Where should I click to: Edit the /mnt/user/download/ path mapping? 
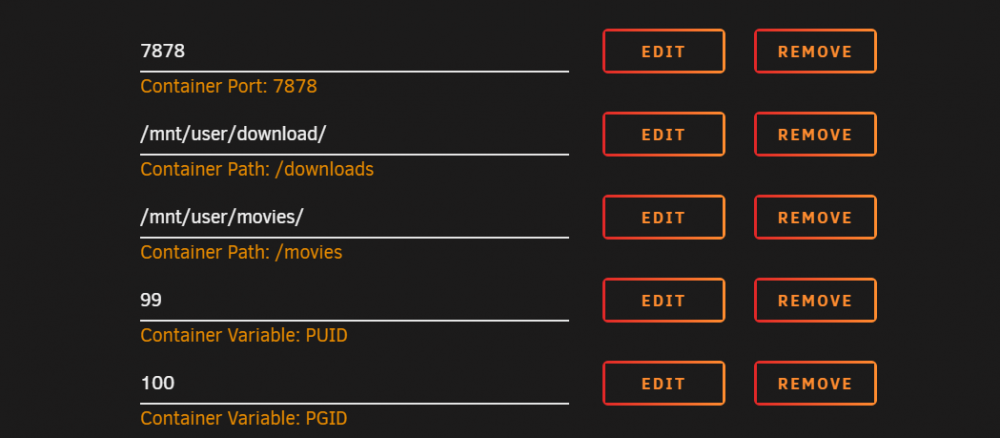[x=663, y=134]
